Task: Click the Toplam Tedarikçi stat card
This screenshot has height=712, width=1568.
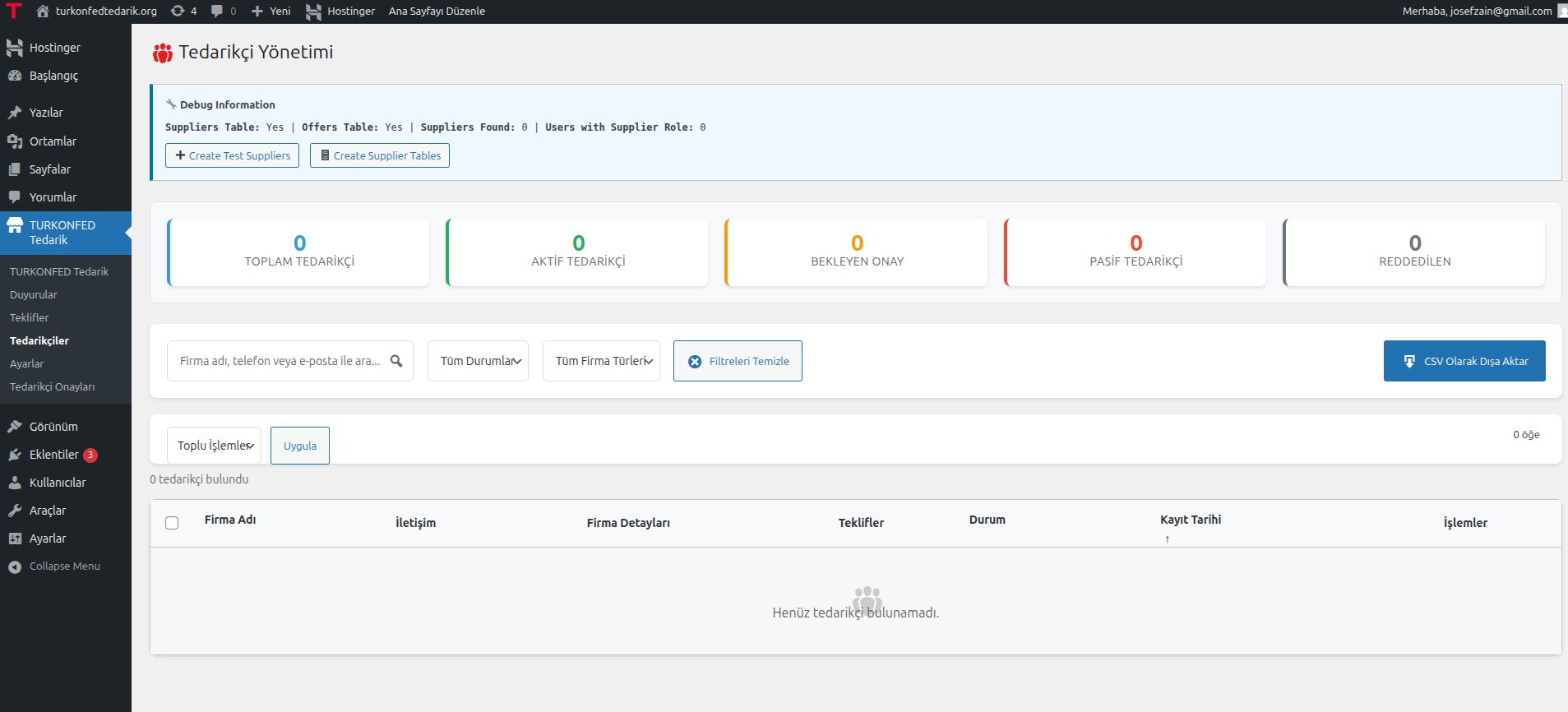Action: pos(298,252)
